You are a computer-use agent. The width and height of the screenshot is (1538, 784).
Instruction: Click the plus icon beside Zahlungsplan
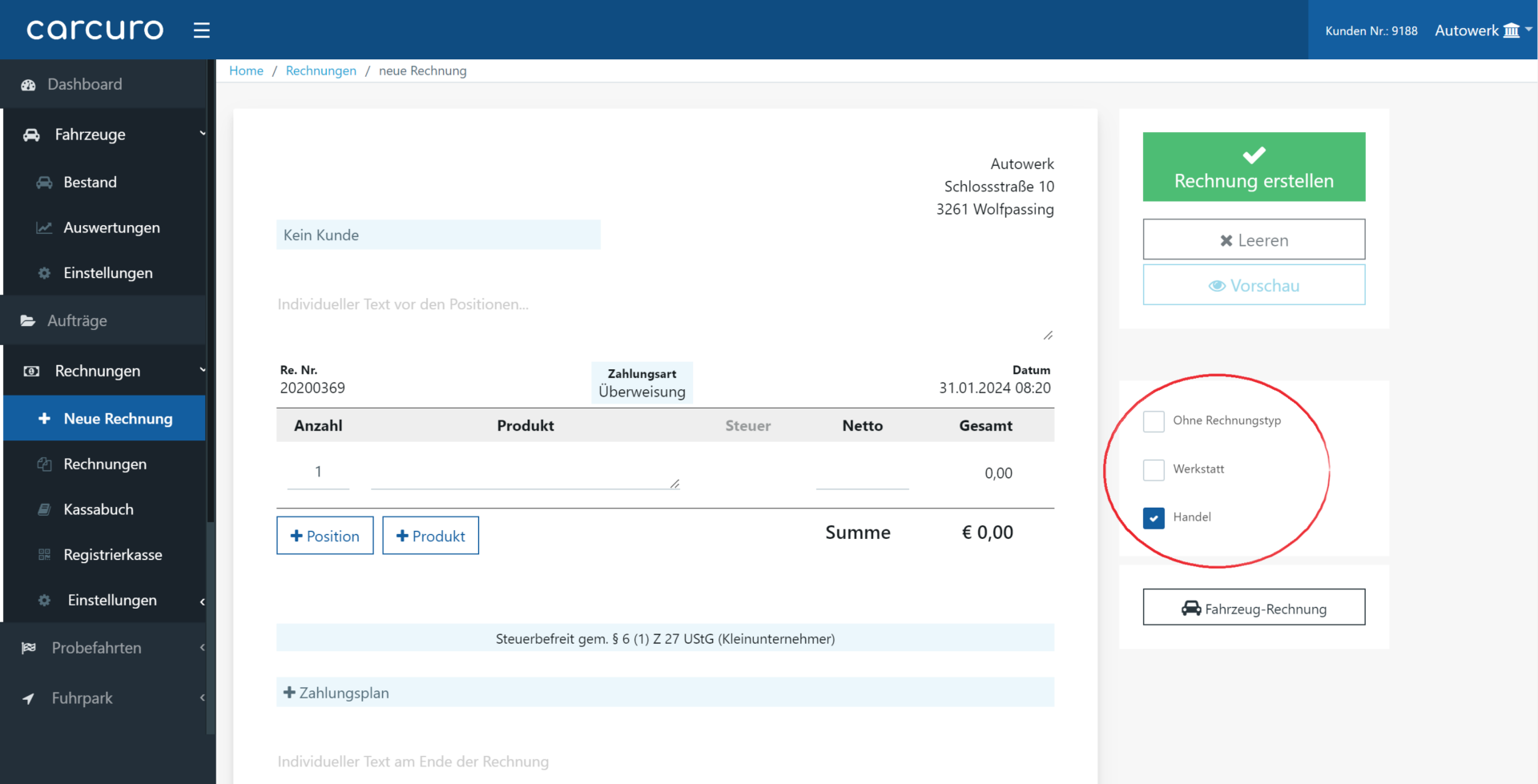point(289,693)
